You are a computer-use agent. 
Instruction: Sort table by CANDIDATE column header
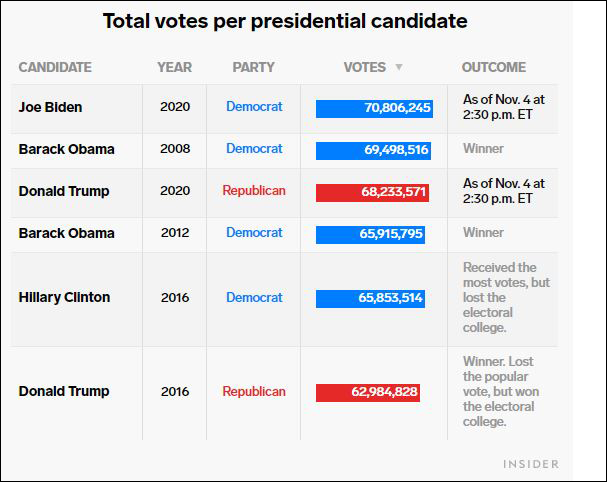[55, 68]
